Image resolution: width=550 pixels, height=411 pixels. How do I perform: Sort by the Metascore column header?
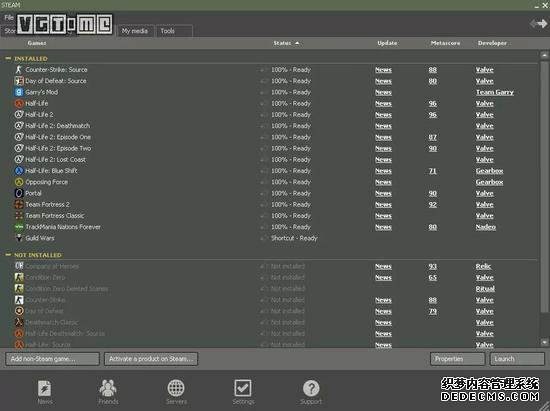click(445, 43)
